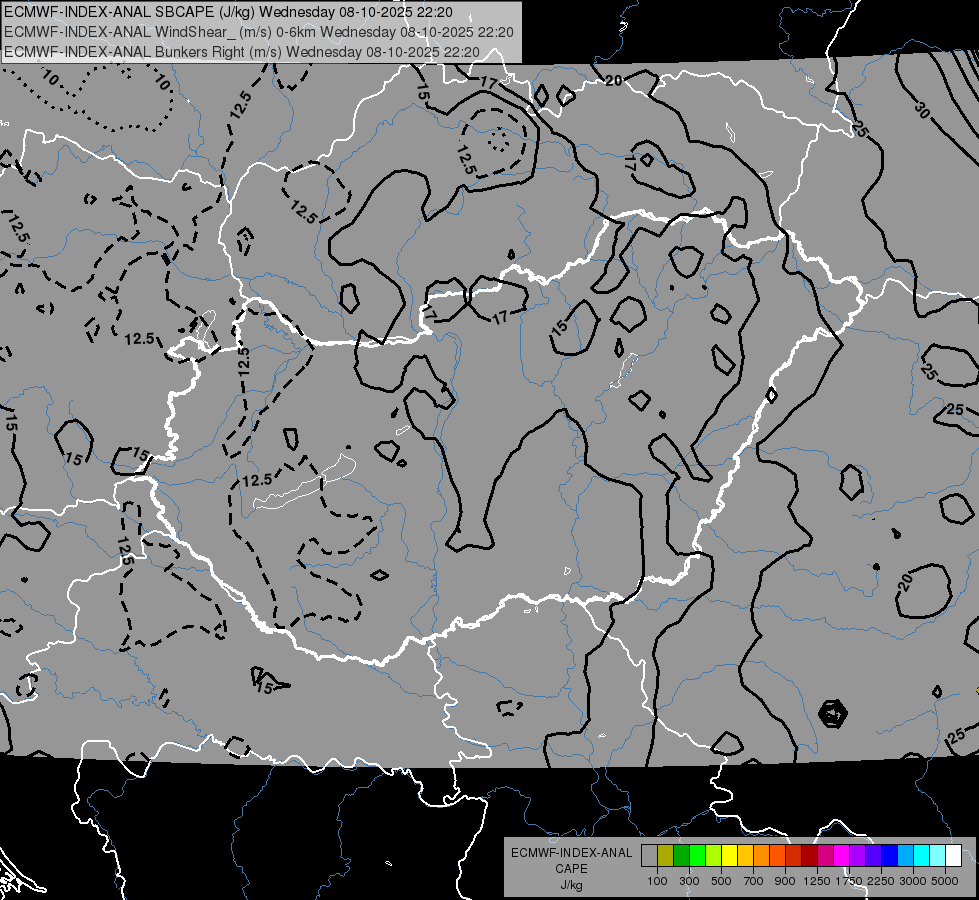
Task: Select the pale cyan legend swatch
Action: click(x=938, y=855)
